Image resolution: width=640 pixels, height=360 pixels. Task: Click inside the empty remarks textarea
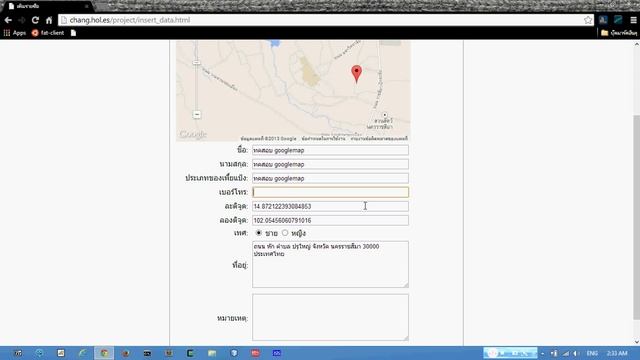click(x=330, y=317)
